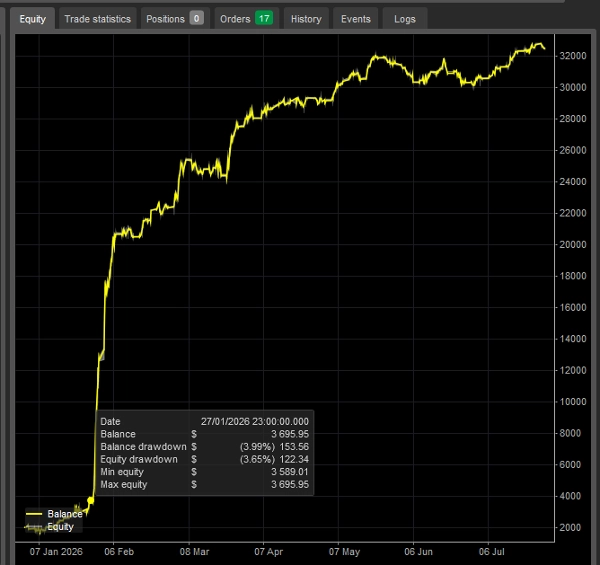Viewport: 600px width, 565px height.
Task: Open the Logs tab
Action: (x=404, y=19)
